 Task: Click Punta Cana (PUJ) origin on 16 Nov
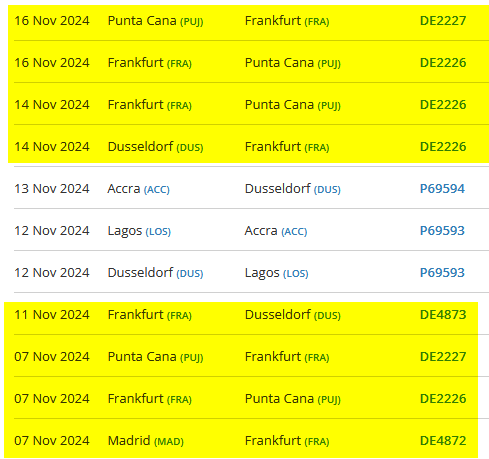tap(155, 21)
